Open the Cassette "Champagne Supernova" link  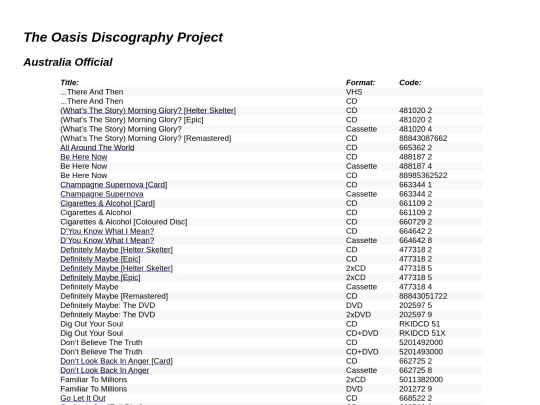pos(102,194)
